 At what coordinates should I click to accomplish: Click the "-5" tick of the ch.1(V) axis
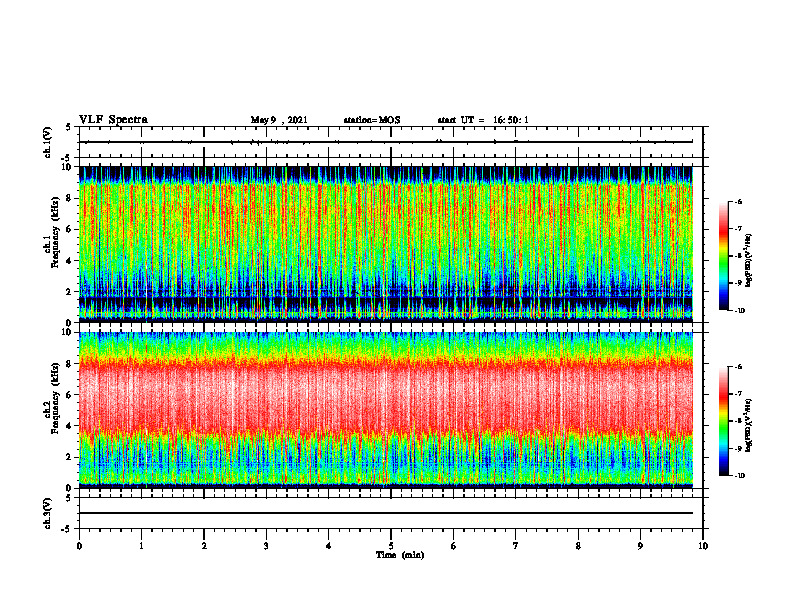click(68, 159)
